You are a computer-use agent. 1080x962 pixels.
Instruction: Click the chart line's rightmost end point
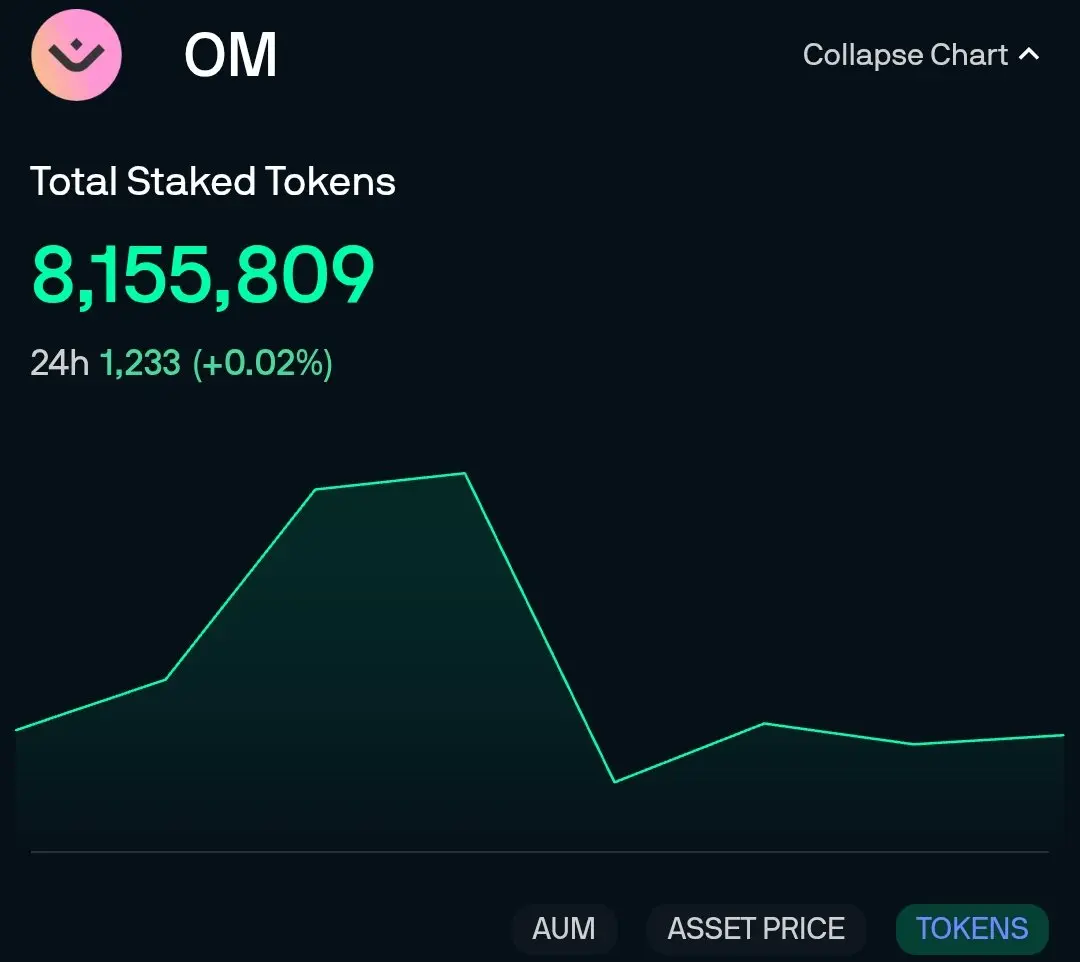[1062, 735]
